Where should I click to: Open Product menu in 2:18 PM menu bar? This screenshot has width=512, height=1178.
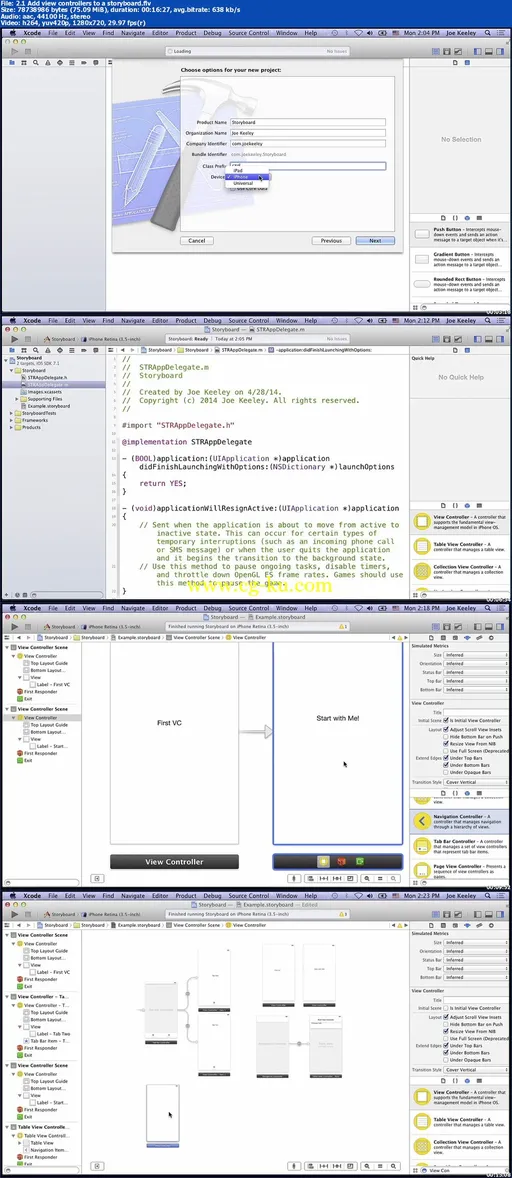click(x=186, y=607)
